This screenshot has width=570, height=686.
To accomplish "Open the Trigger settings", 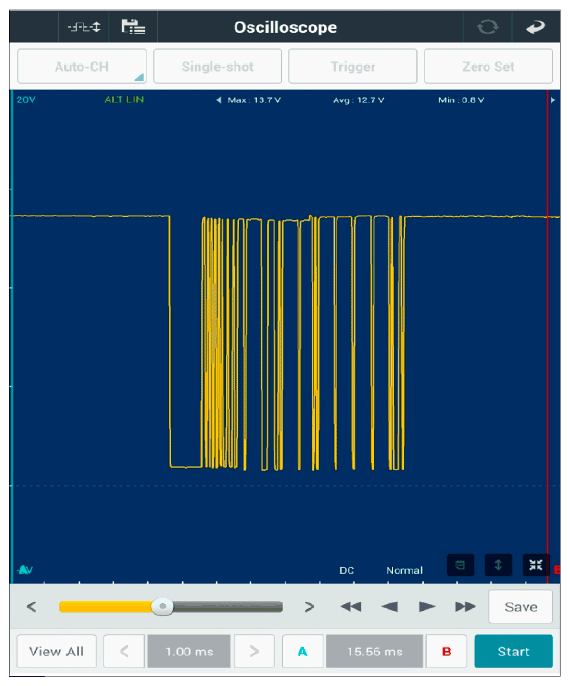I will tap(353, 66).
